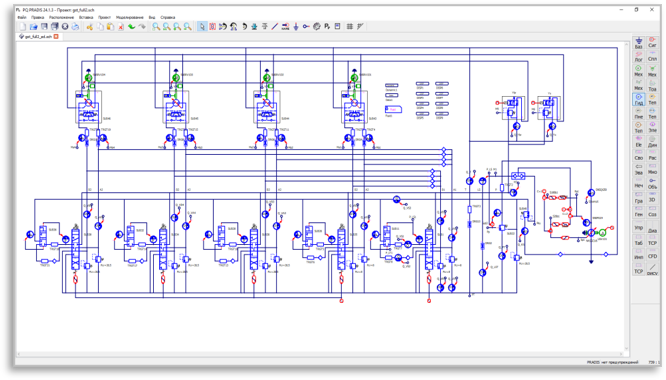Click the red X delete icon
This screenshot has width=666, height=380.
point(121,27)
